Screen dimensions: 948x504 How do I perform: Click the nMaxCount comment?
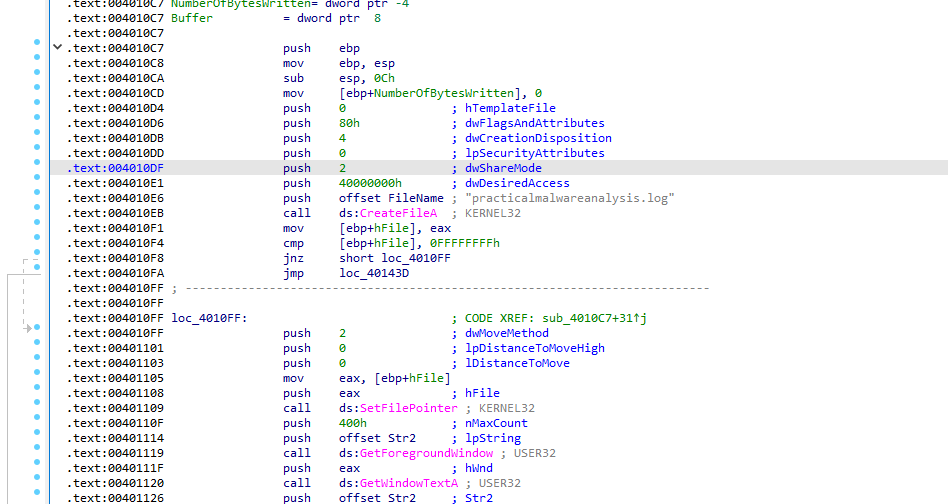496,424
